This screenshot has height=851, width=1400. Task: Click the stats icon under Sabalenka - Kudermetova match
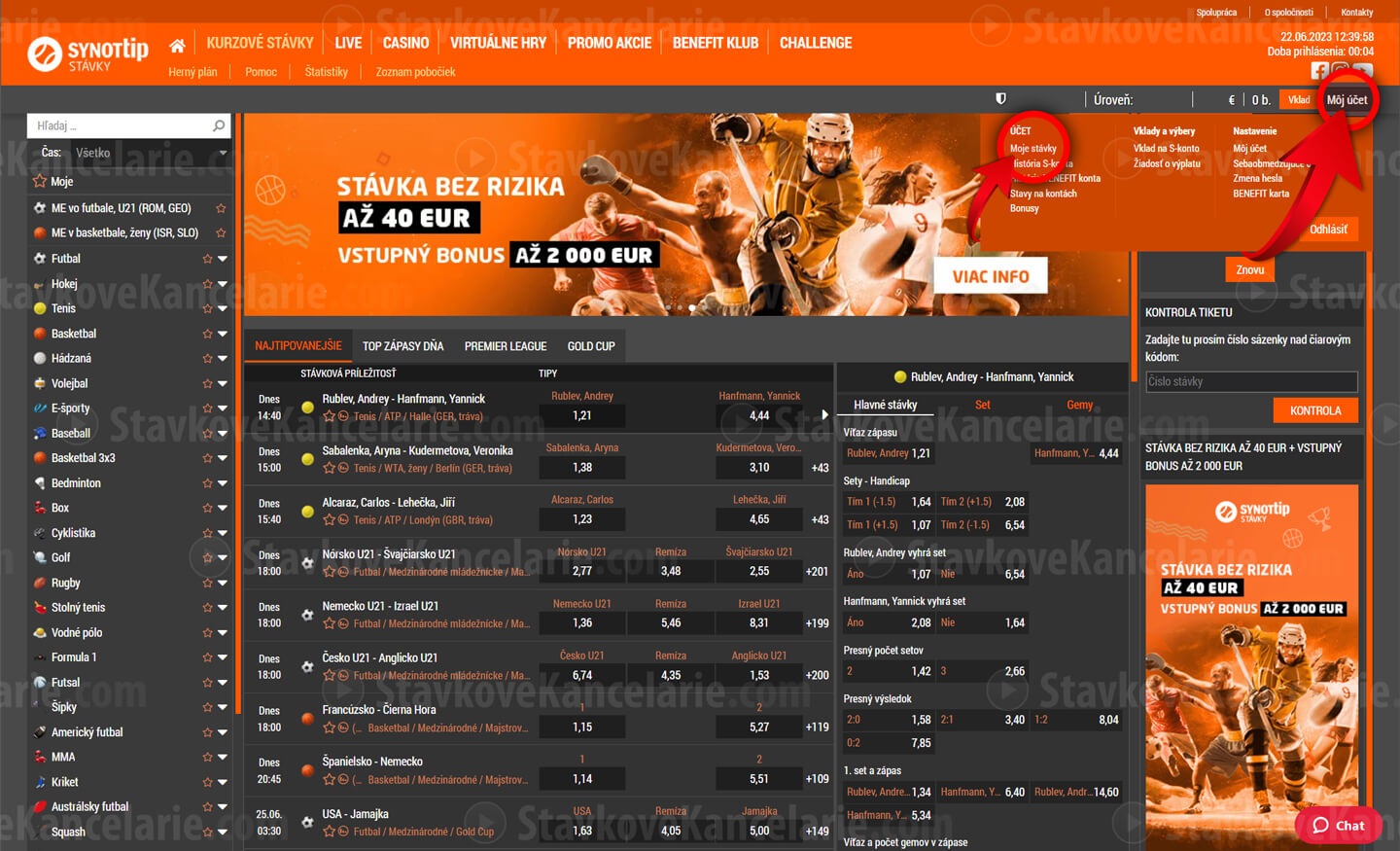[344, 468]
